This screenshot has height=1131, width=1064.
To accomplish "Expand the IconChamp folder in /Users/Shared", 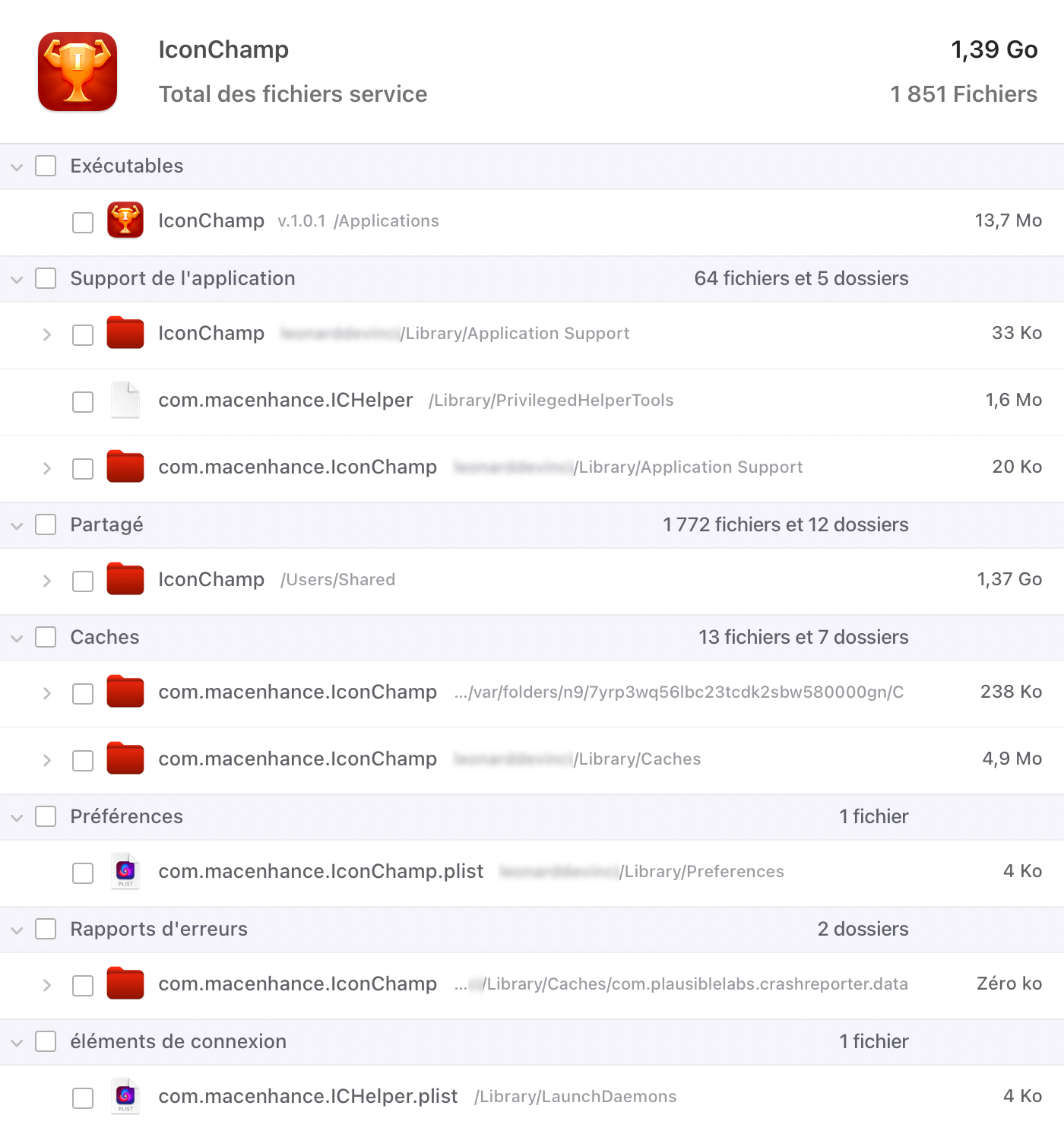I will [x=47, y=581].
